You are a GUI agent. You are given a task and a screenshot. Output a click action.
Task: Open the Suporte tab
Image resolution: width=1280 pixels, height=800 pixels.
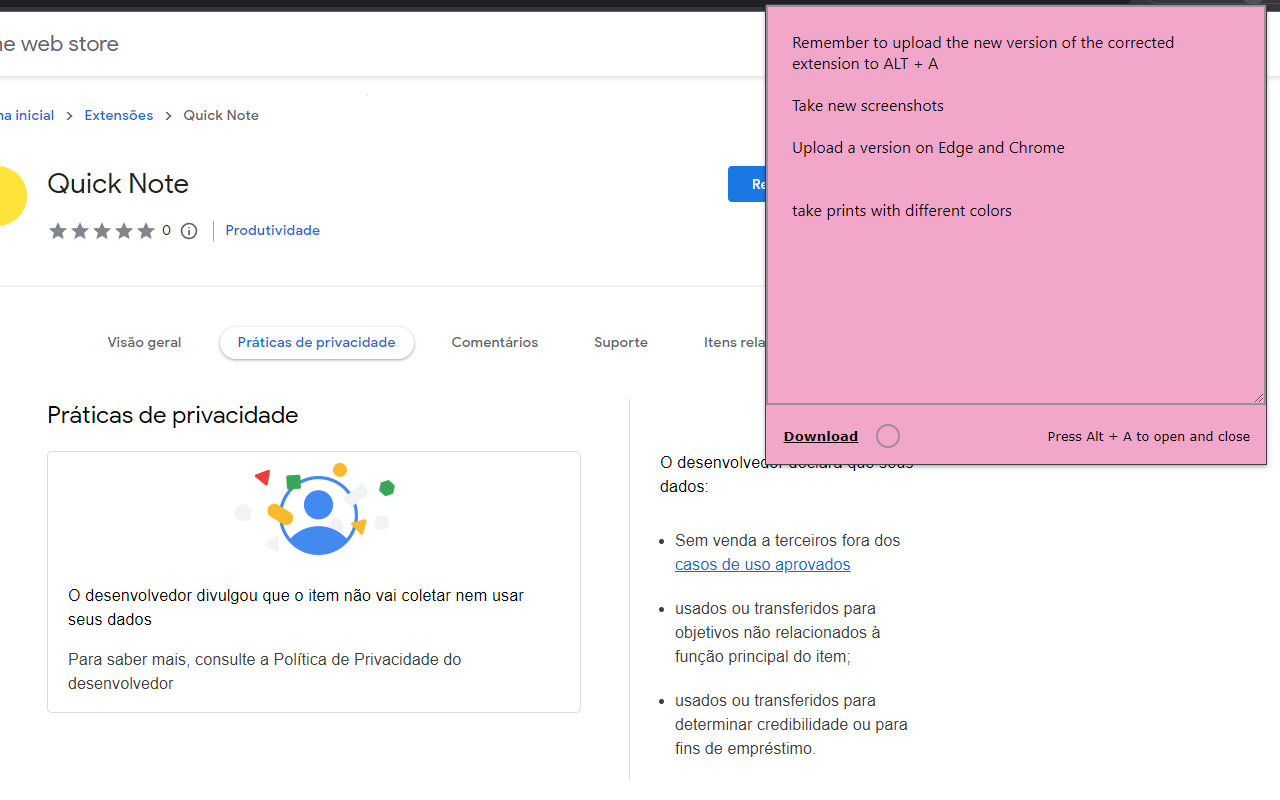tap(621, 342)
